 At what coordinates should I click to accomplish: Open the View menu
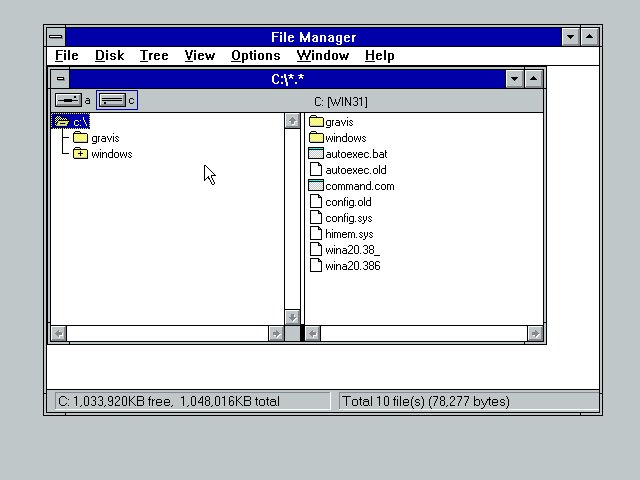click(200, 56)
